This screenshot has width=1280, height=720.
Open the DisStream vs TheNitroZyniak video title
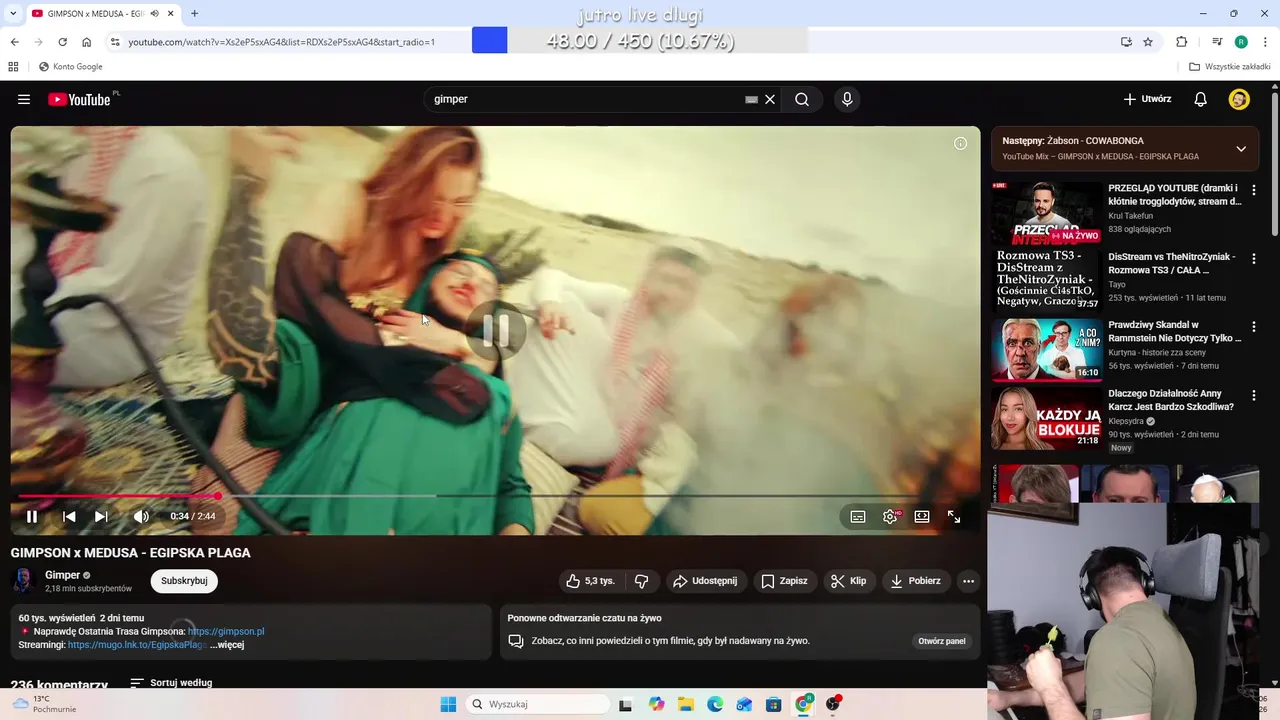pos(1173,263)
